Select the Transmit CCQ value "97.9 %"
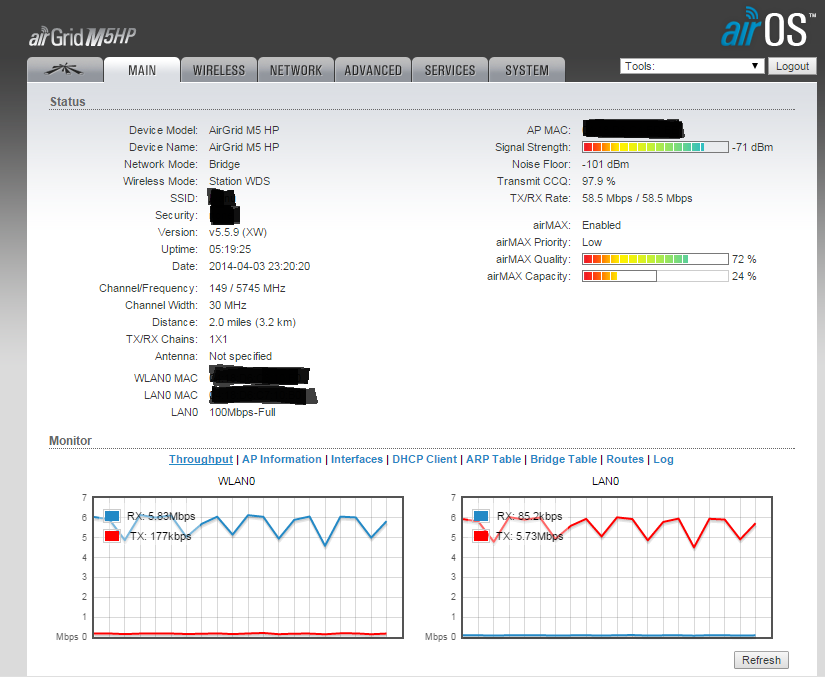 click(599, 181)
